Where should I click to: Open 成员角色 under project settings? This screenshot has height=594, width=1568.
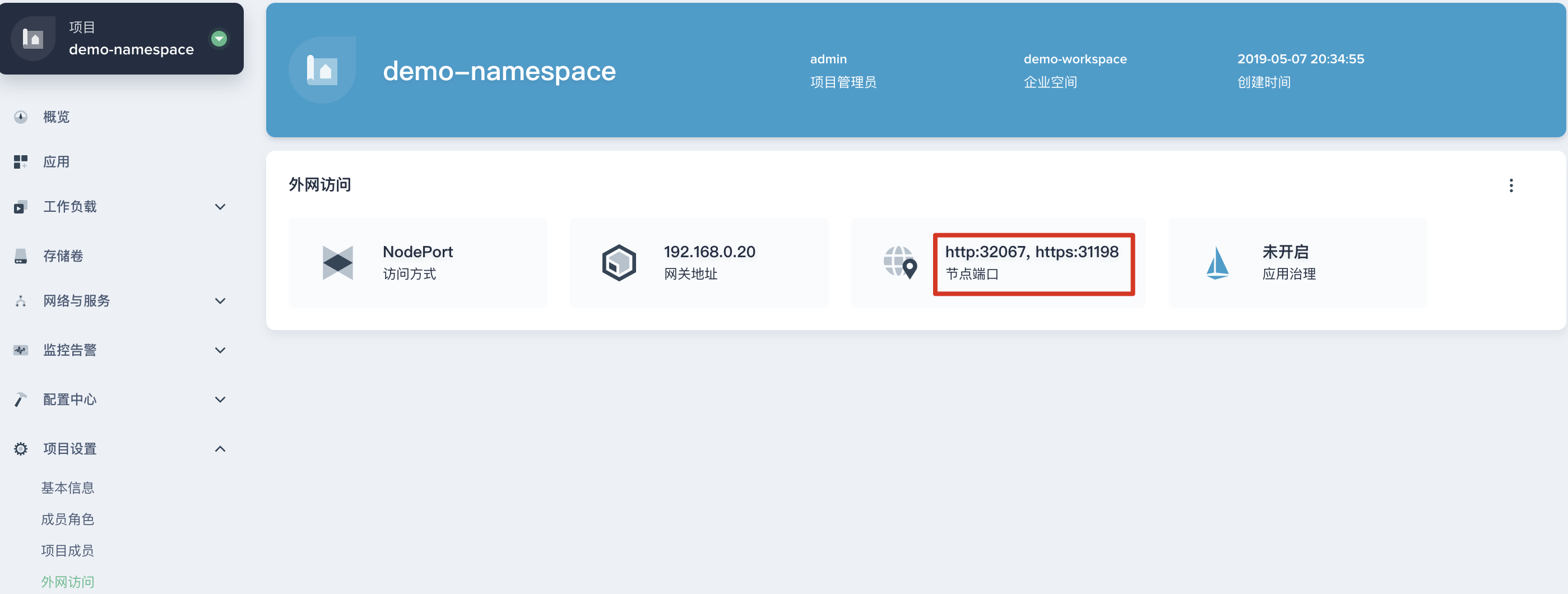[x=68, y=520]
